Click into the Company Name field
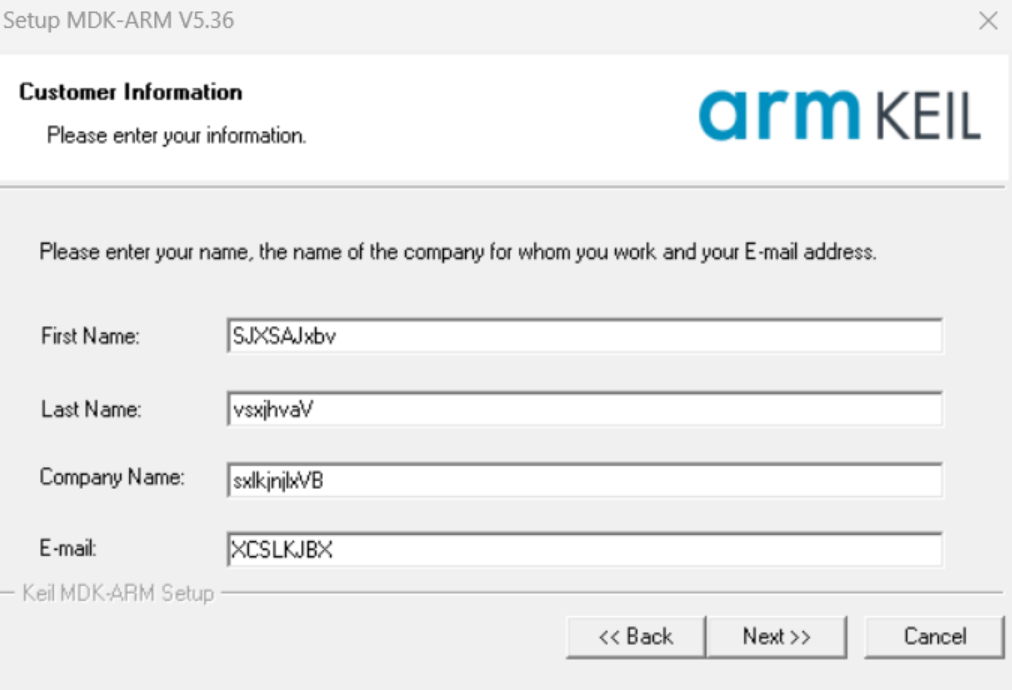This screenshot has height=690, width=1012. coord(585,480)
